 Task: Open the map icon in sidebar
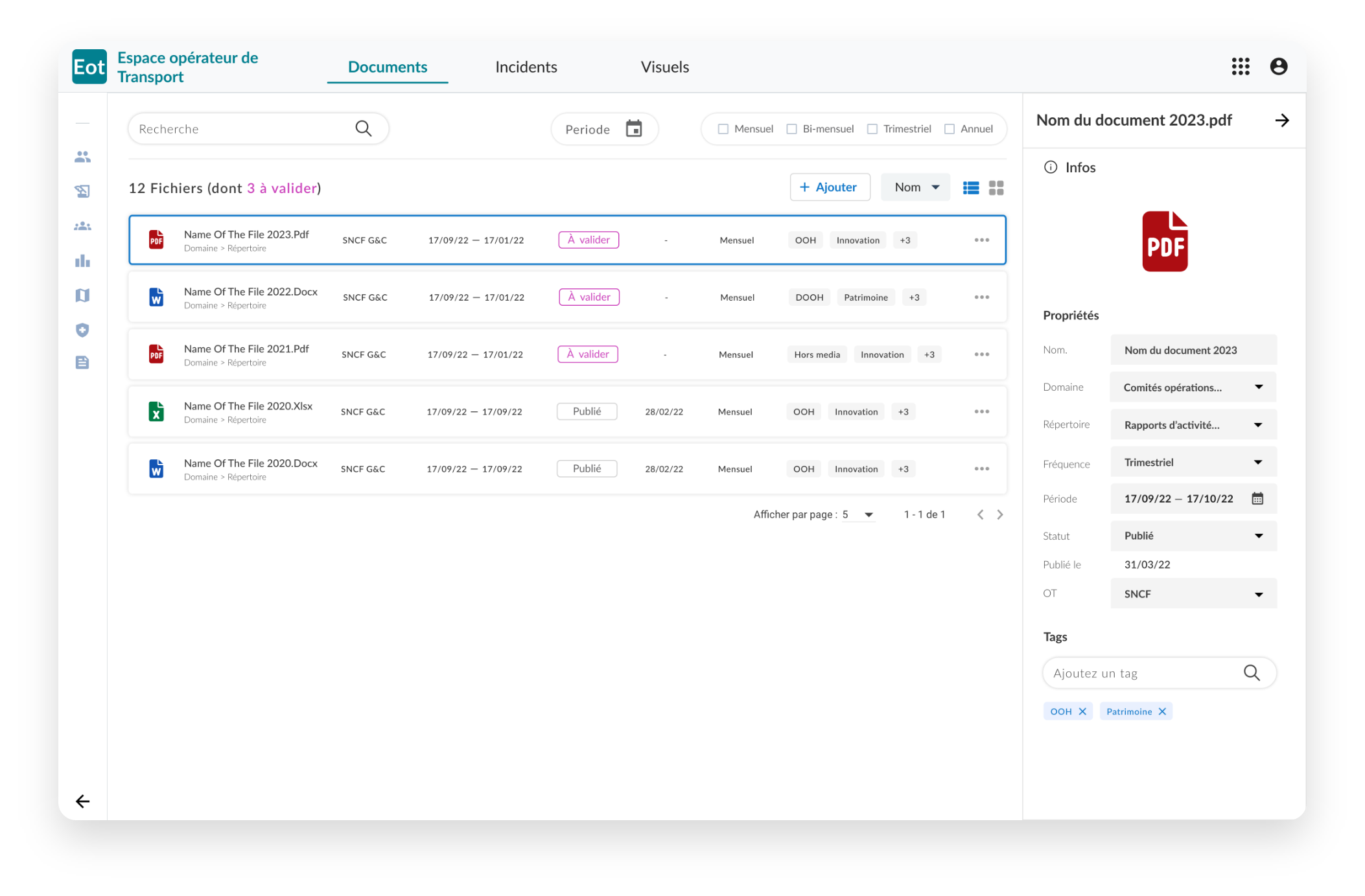coord(82,295)
